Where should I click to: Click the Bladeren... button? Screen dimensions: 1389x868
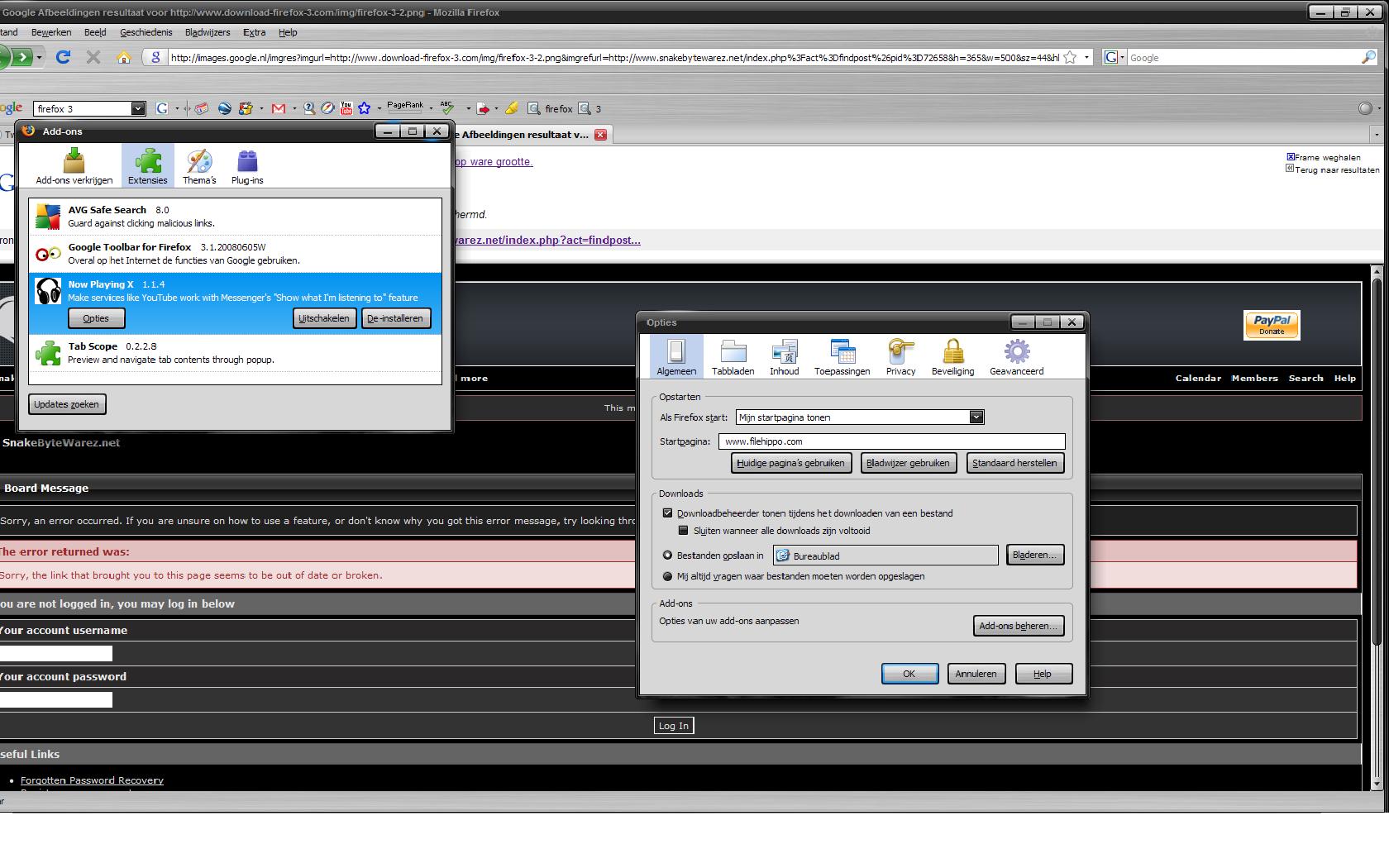coord(1035,555)
